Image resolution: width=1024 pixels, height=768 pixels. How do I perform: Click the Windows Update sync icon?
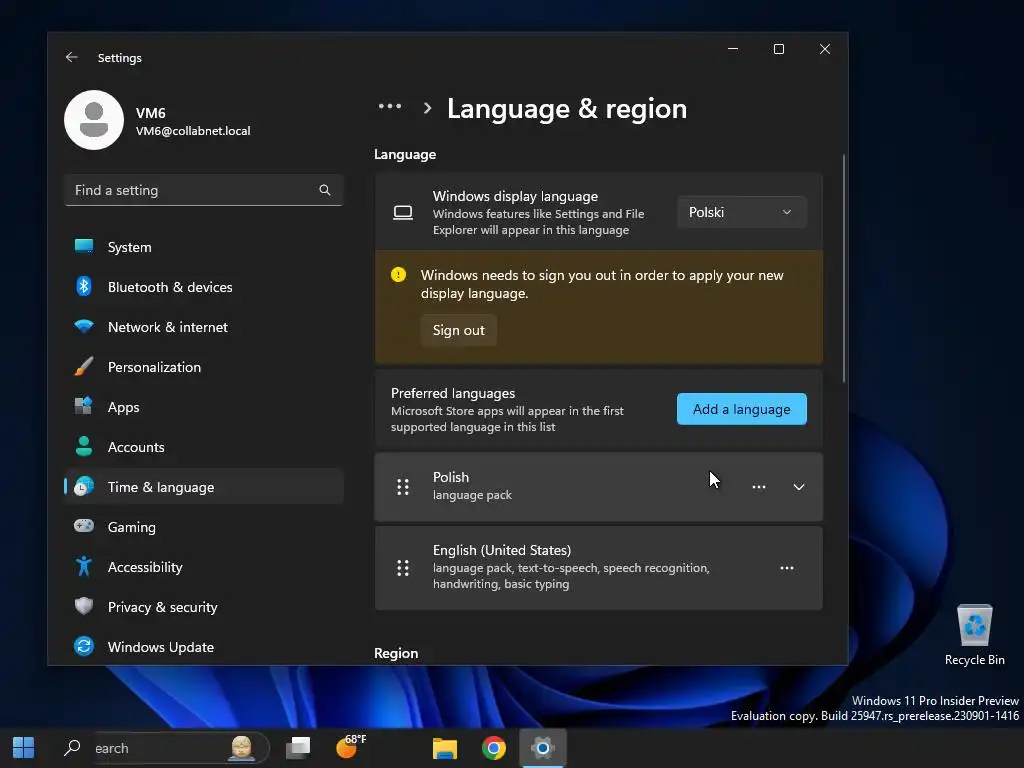click(84, 646)
